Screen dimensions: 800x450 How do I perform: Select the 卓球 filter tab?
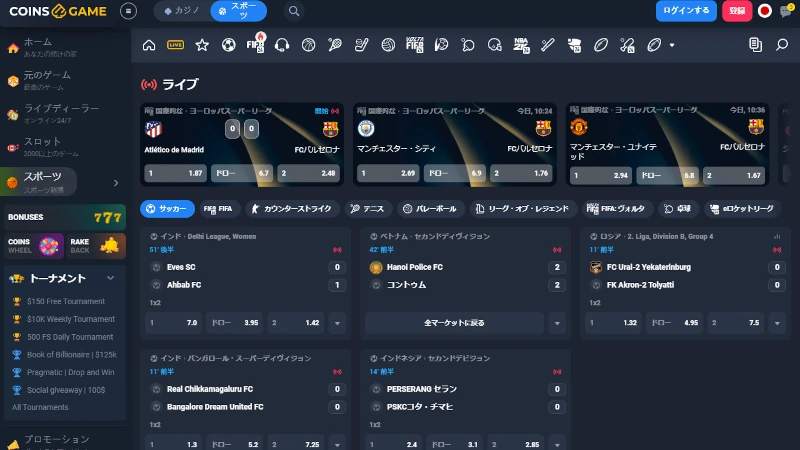tap(678, 209)
